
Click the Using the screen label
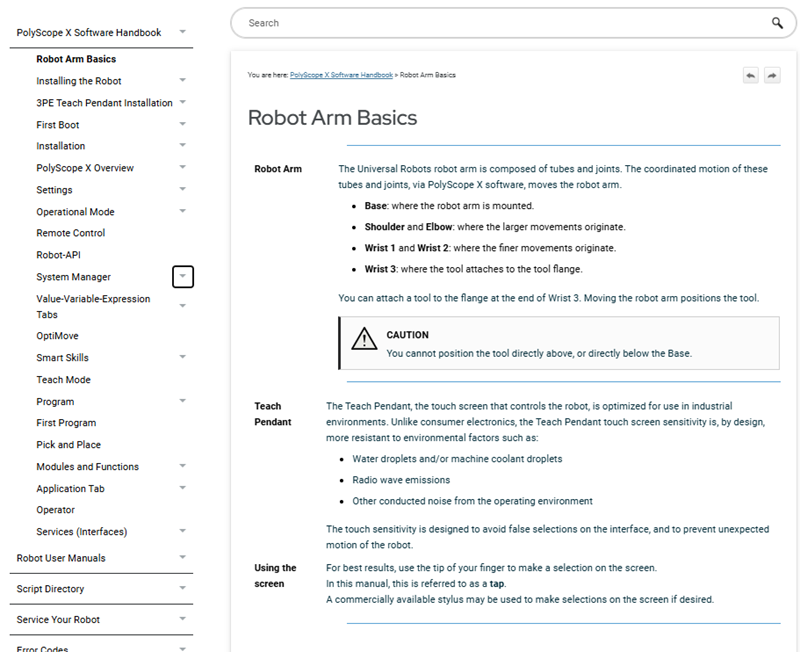click(276, 575)
